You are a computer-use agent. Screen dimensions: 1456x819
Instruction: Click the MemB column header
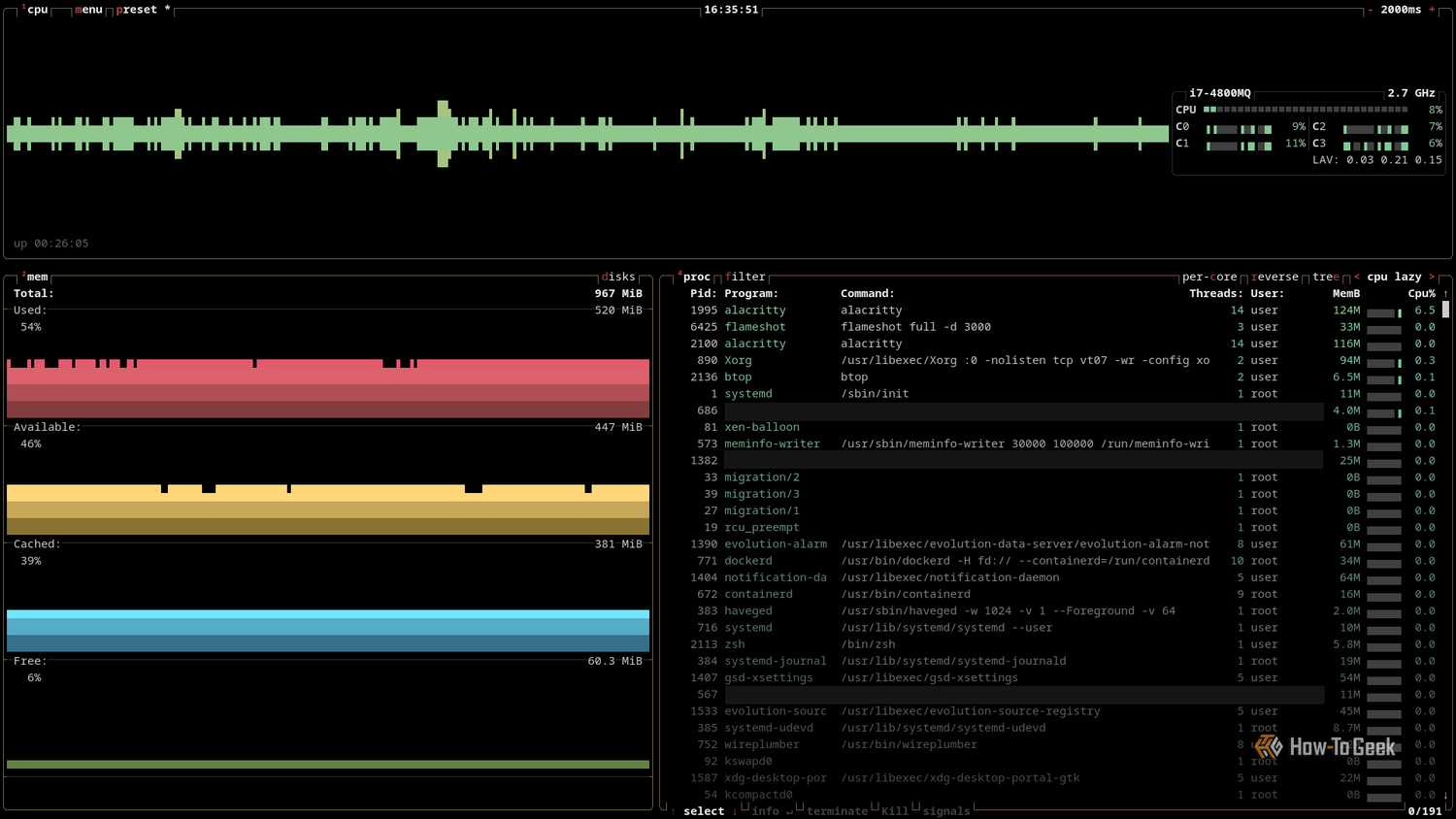(x=1346, y=293)
